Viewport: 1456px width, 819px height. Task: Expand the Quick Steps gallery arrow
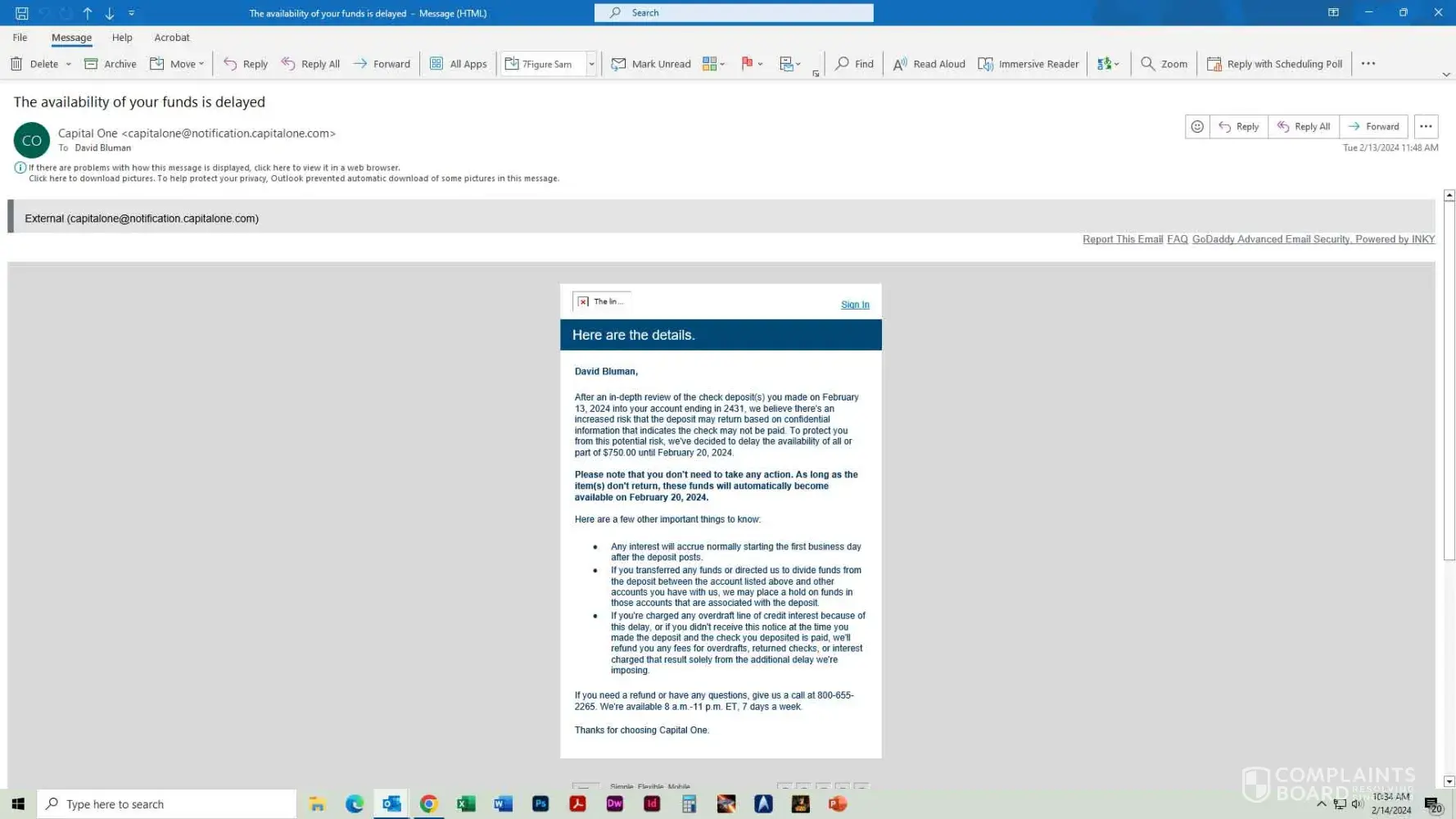point(591,64)
